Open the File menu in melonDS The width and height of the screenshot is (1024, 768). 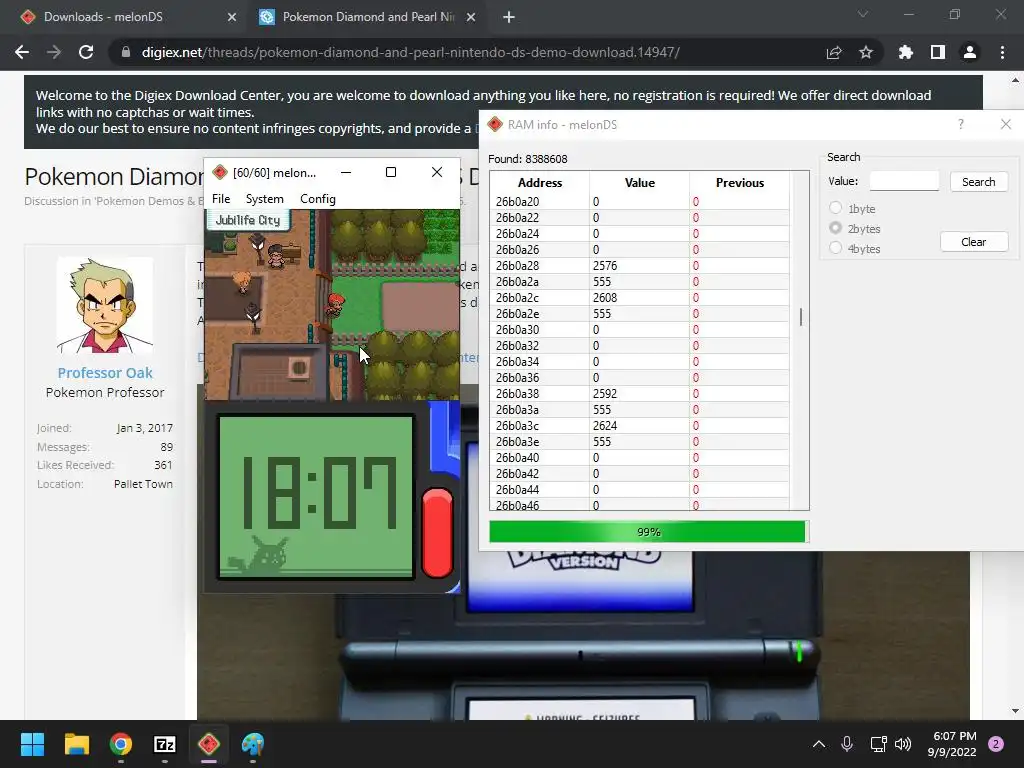(x=221, y=199)
